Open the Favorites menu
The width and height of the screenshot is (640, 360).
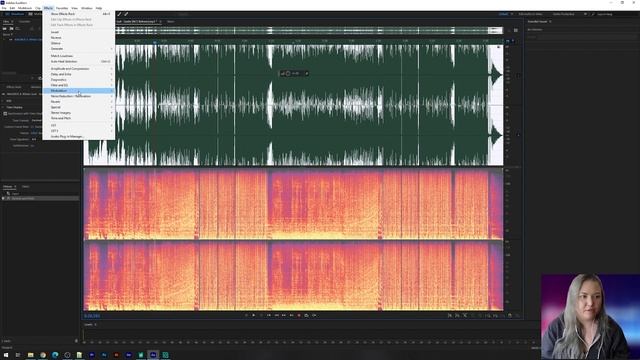pos(62,8)
